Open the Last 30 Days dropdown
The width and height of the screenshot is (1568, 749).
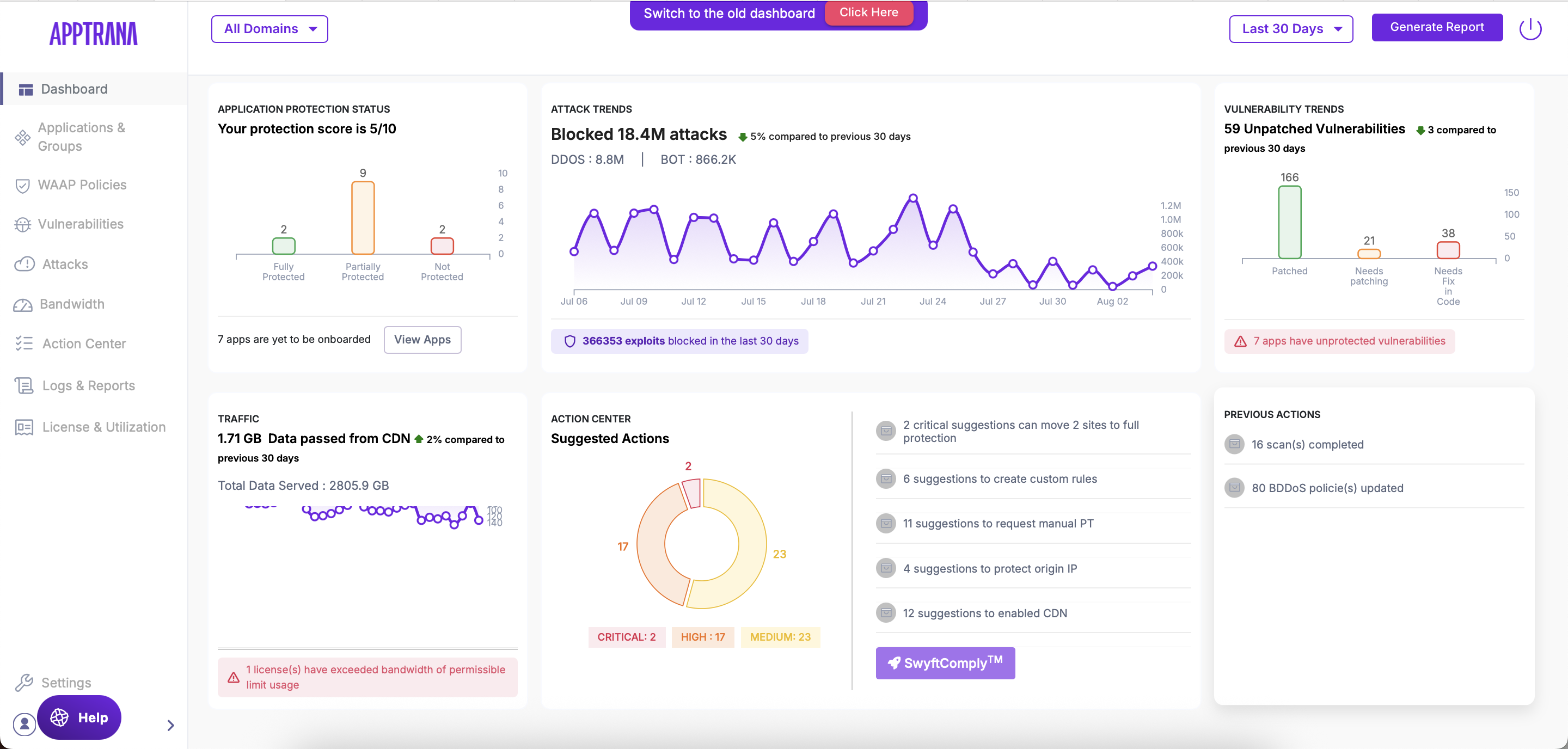coord(1290,29)
